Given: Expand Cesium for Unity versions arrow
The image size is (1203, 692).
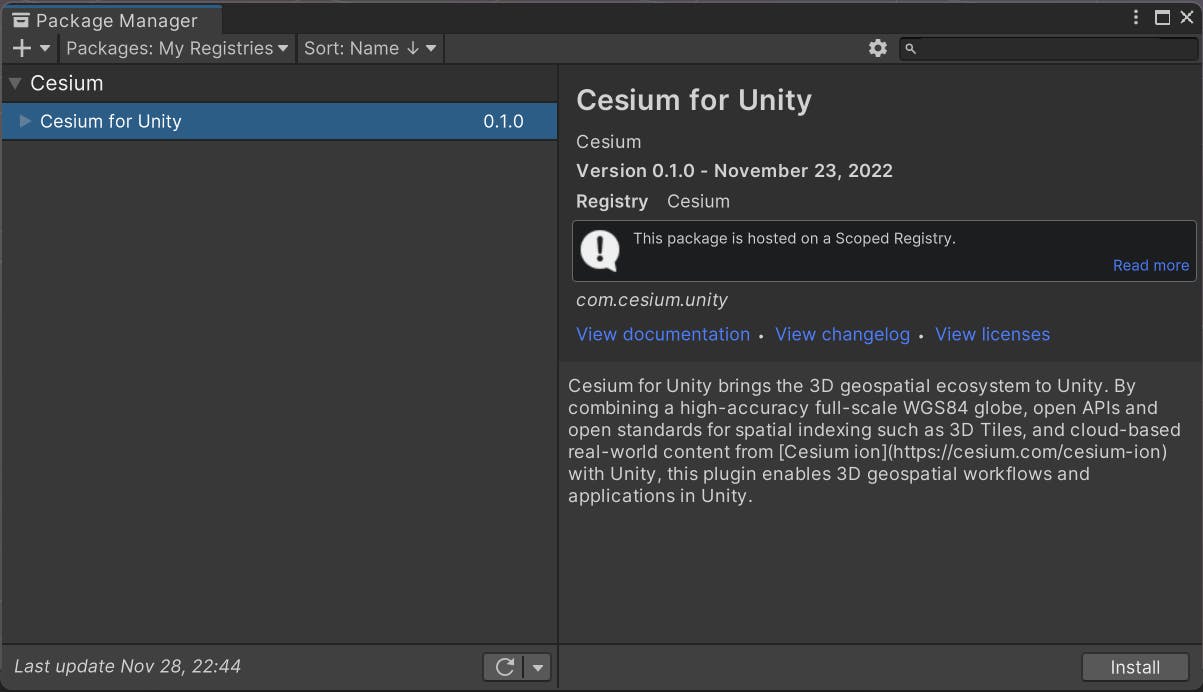Looking at the screenshot, I should point(25,121).
